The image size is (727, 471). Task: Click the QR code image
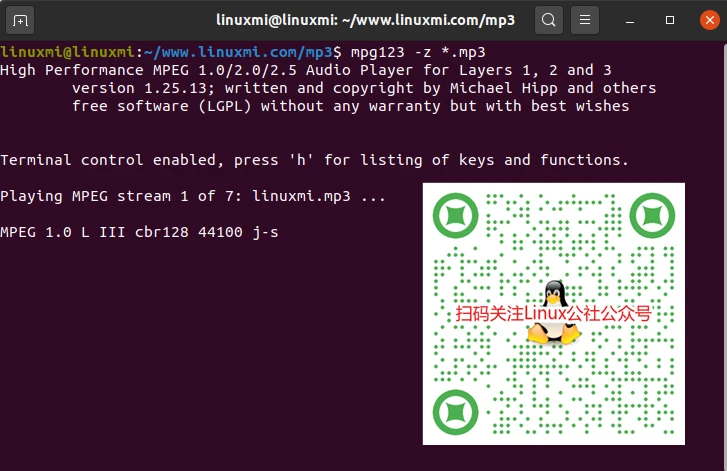click(x=554, y=314)
